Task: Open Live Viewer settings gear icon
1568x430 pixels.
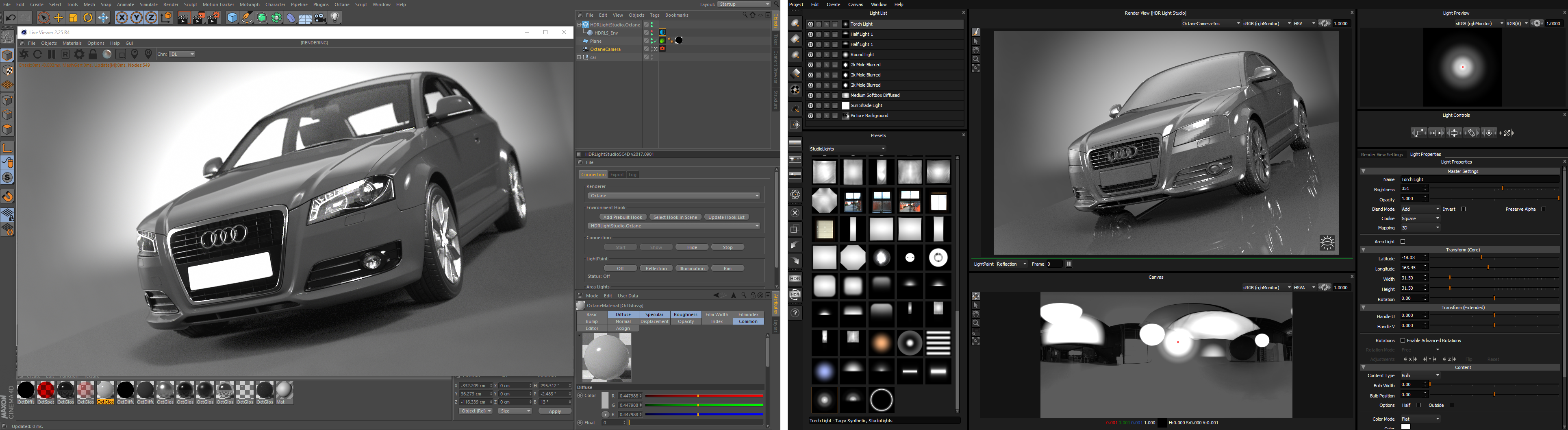Action: click(79, 54)
